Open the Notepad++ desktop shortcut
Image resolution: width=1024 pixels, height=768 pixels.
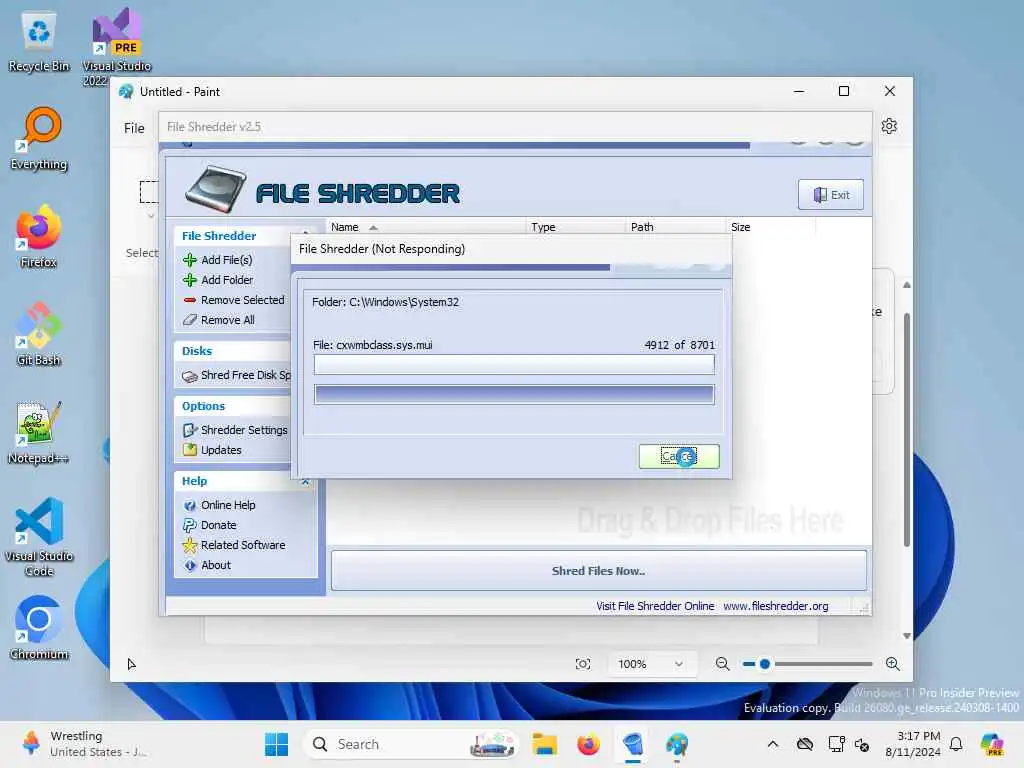(x=39, y=432)
